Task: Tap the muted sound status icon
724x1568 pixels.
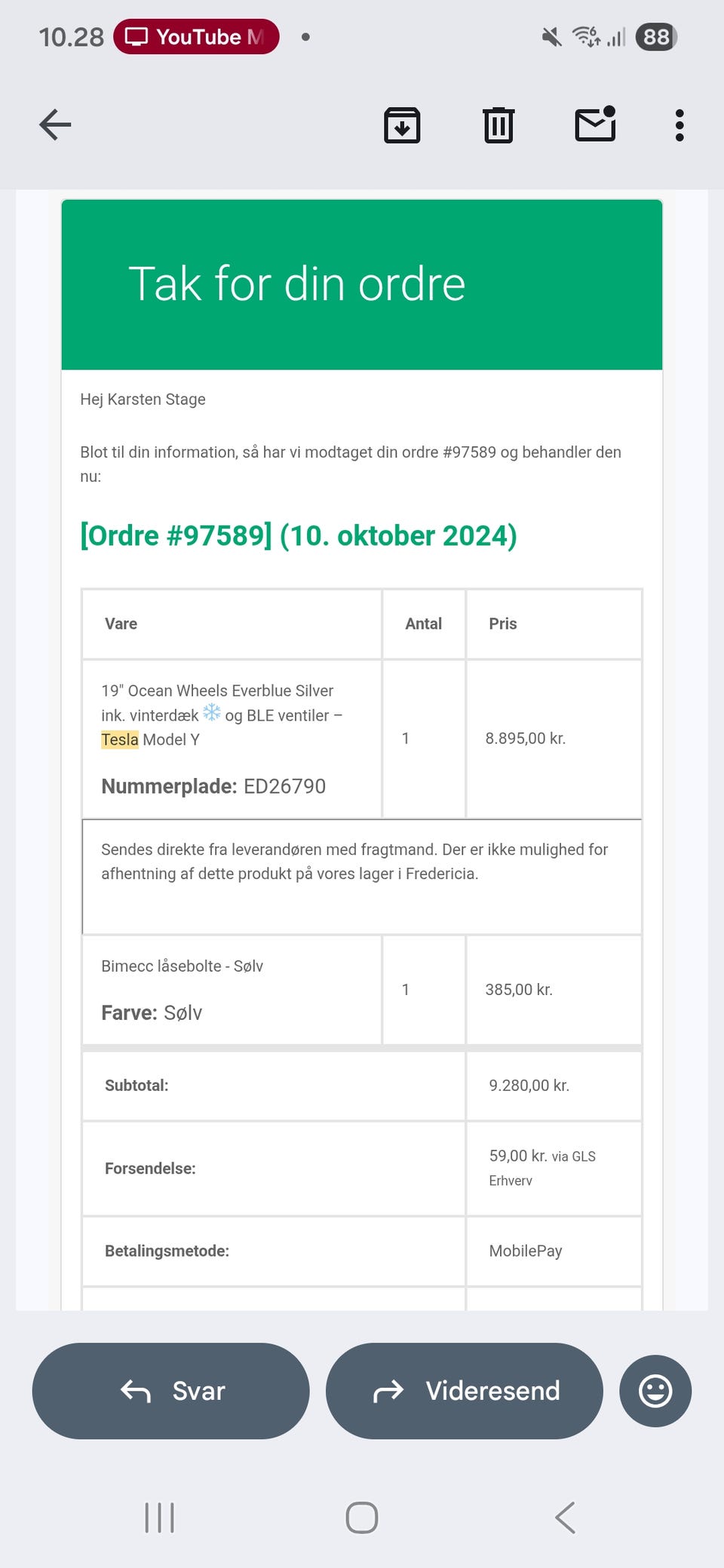Action: [552, 37]
